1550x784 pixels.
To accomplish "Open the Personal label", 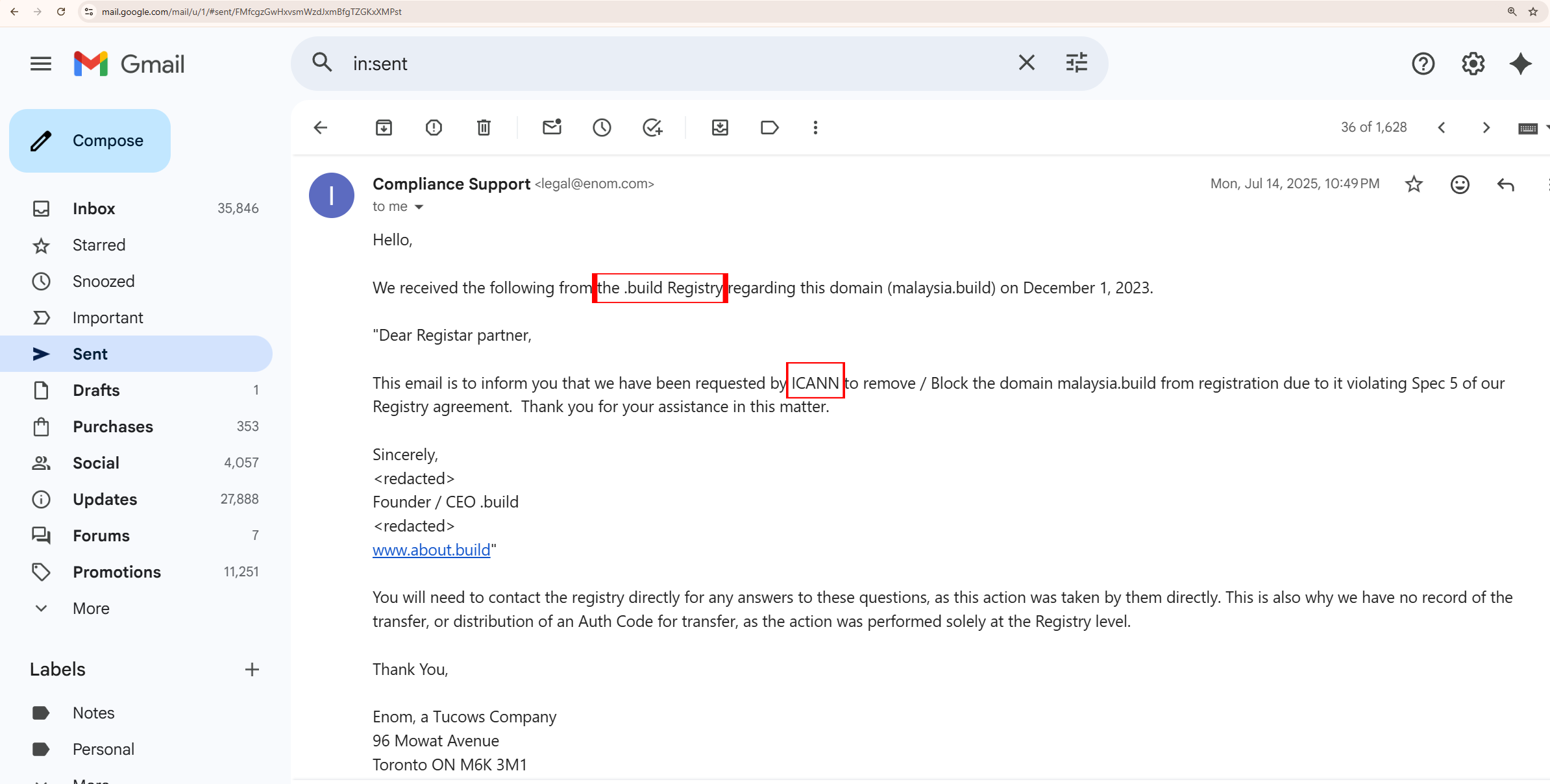I will click(x=136, y=749).
